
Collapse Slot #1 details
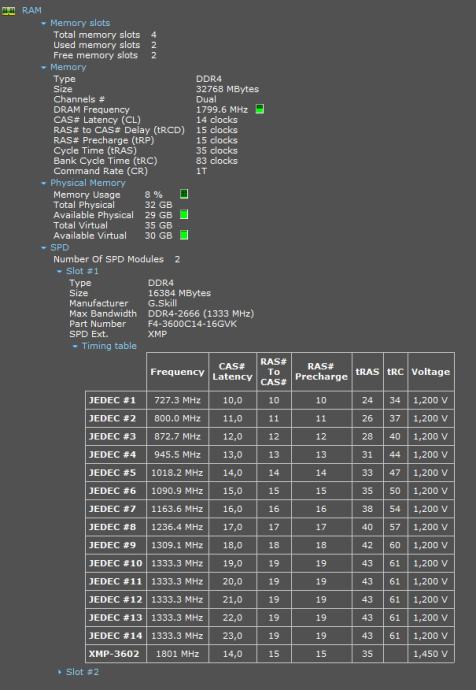pyautogui.click(x=59, y=272)
